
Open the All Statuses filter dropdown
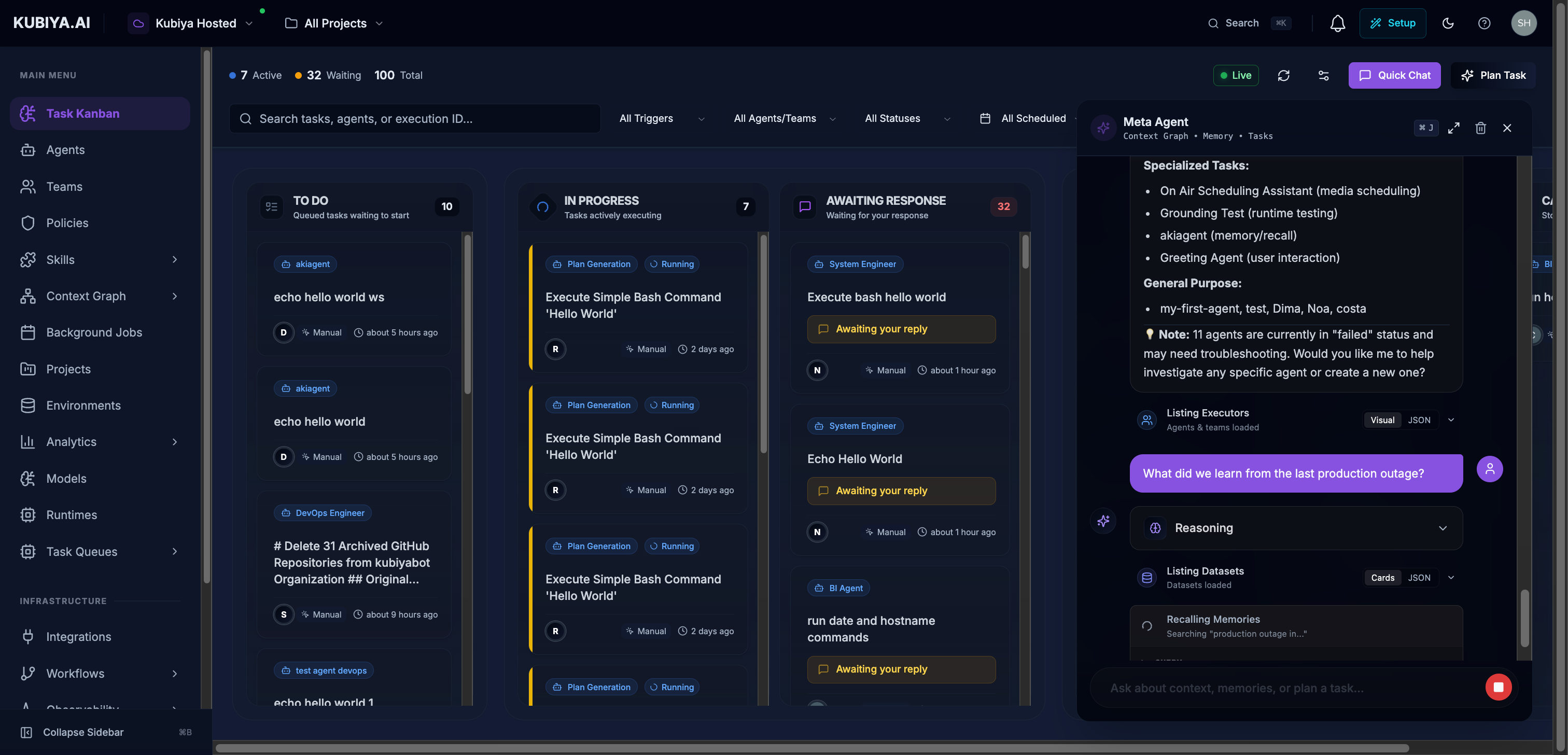(907, 119)
